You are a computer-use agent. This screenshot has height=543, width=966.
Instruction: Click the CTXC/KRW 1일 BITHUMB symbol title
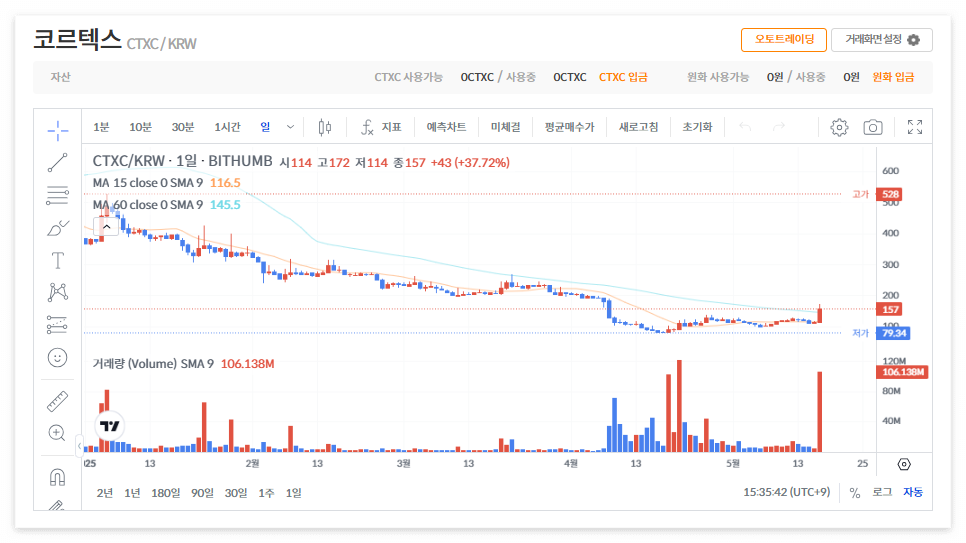coord(182,161)
